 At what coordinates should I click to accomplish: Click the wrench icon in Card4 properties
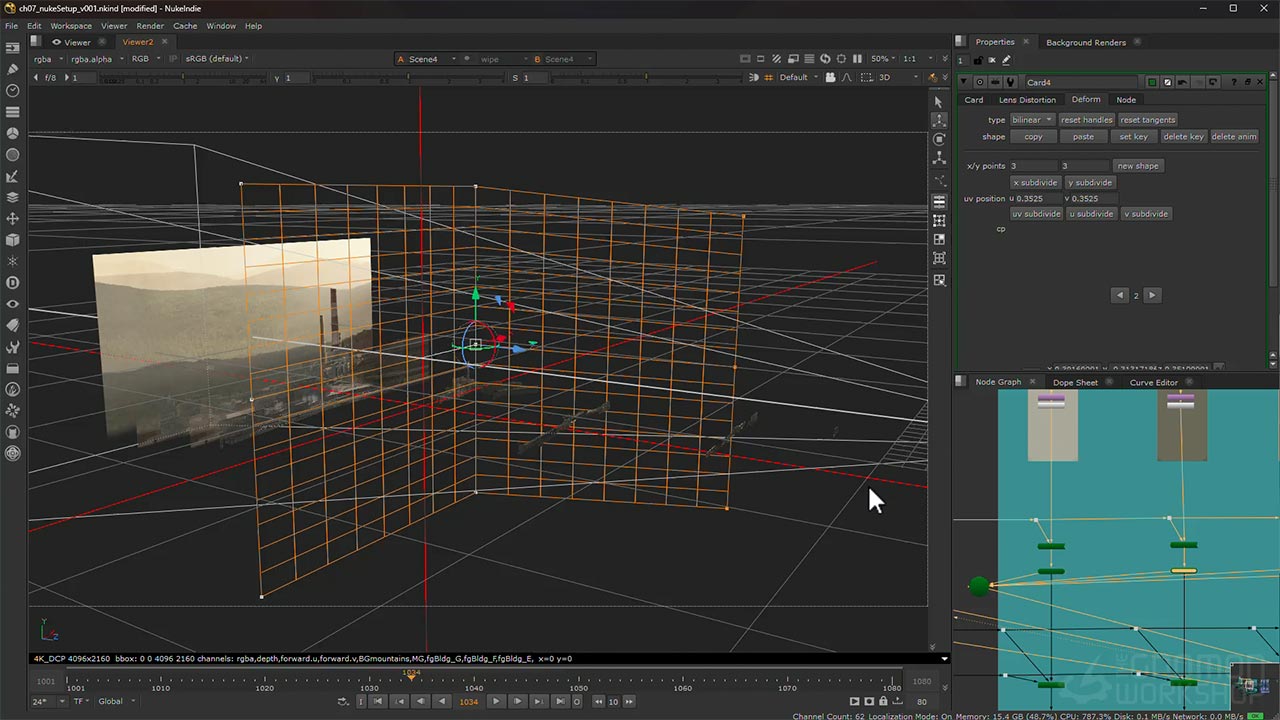(1010, 82)
